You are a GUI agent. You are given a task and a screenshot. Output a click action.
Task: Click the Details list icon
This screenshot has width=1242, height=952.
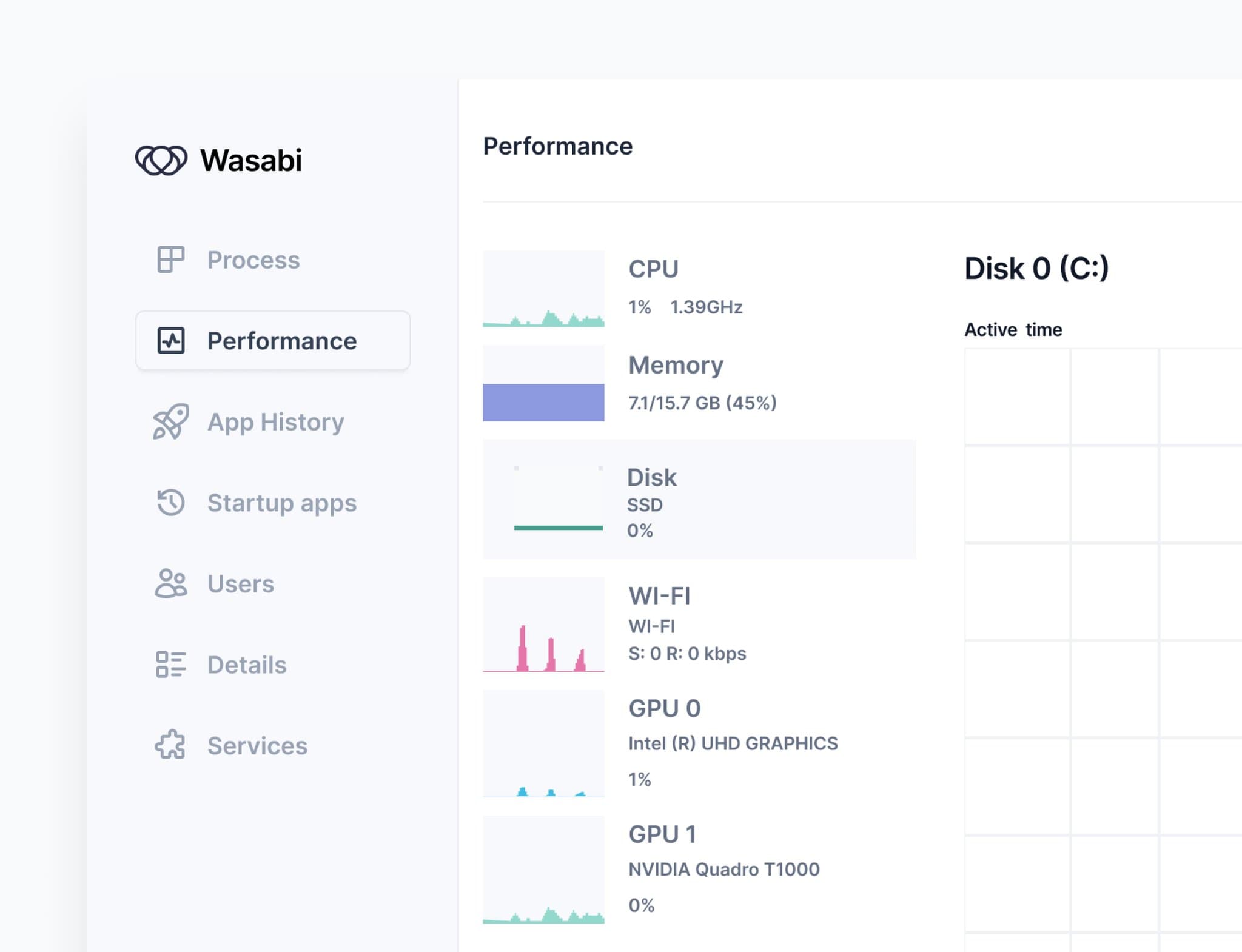coord(170,665)
